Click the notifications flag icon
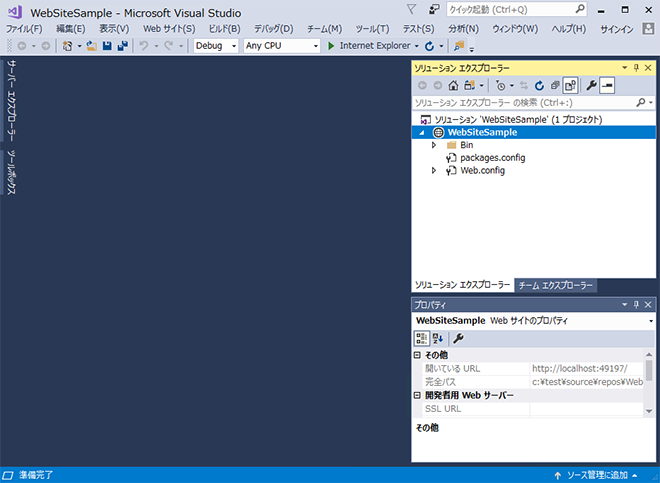 (412, 9)
